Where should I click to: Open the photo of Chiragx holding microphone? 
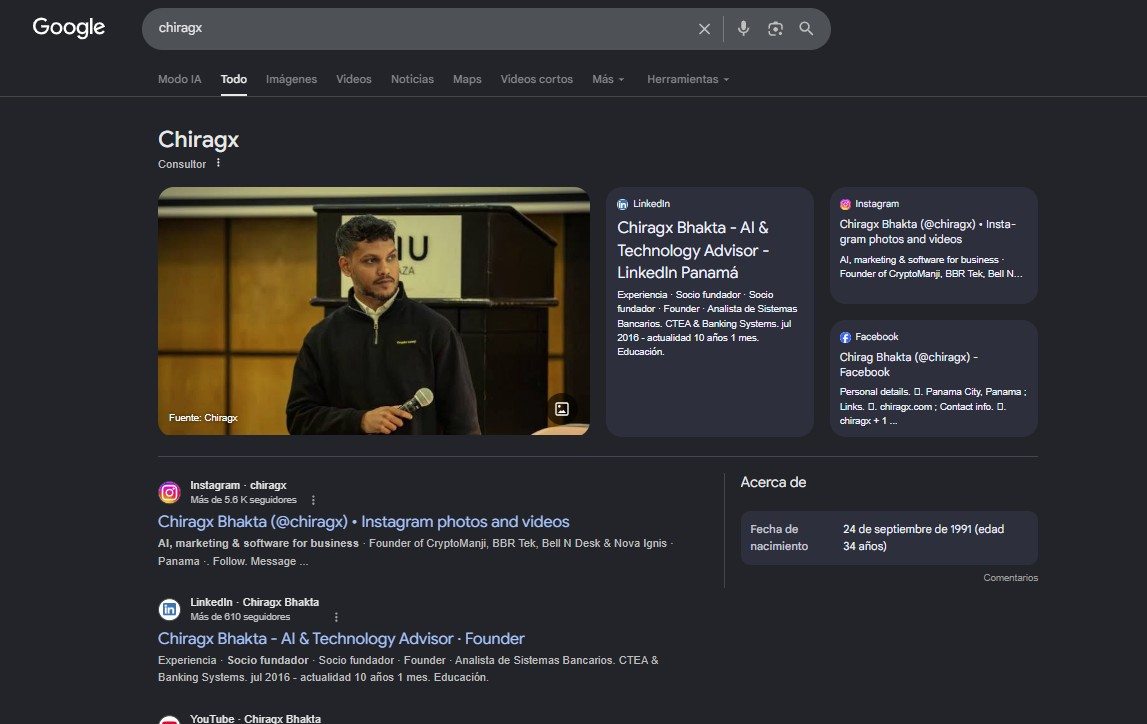tap(374, 311)
